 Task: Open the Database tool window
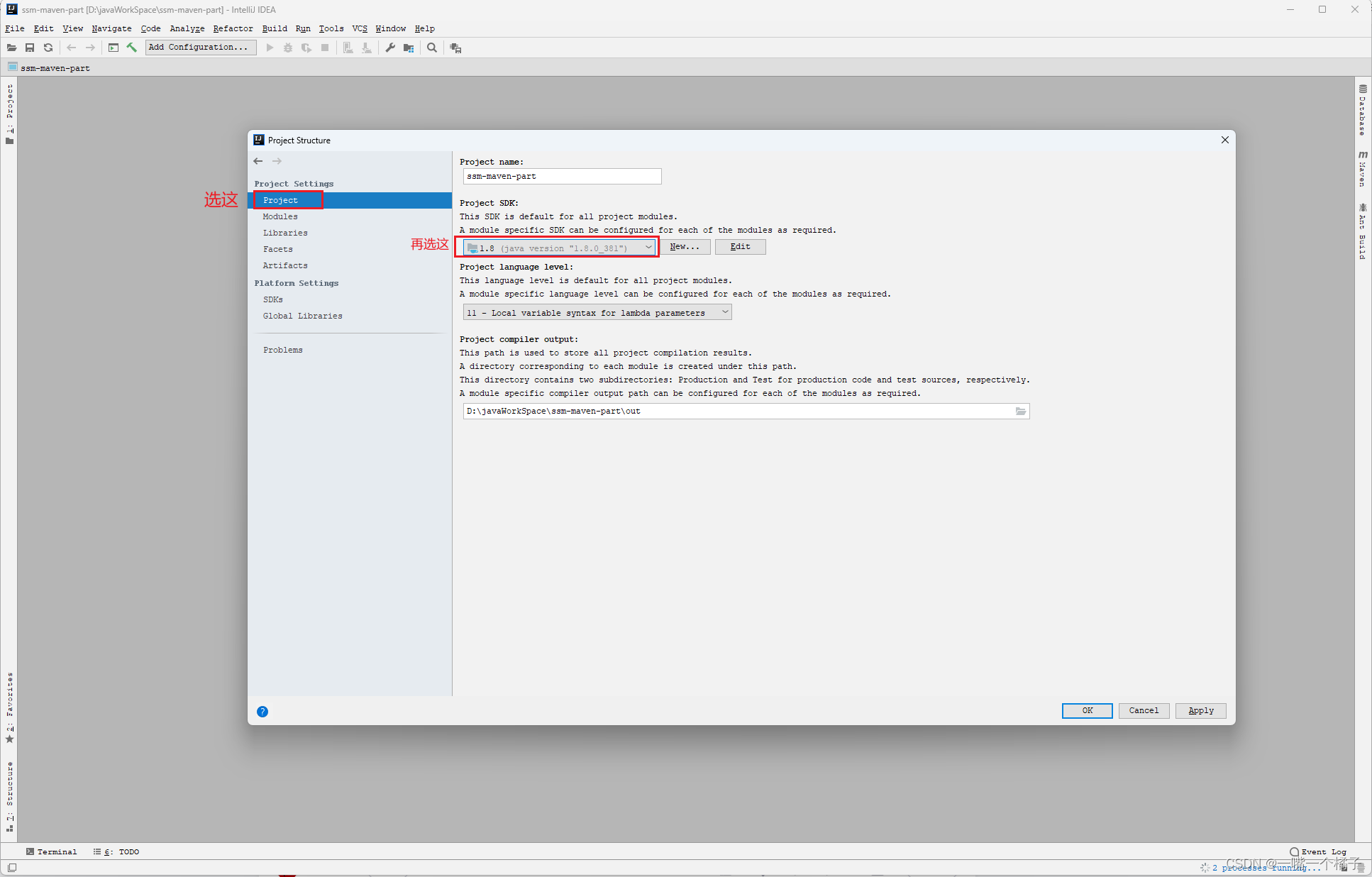[x=1363, y=110]
